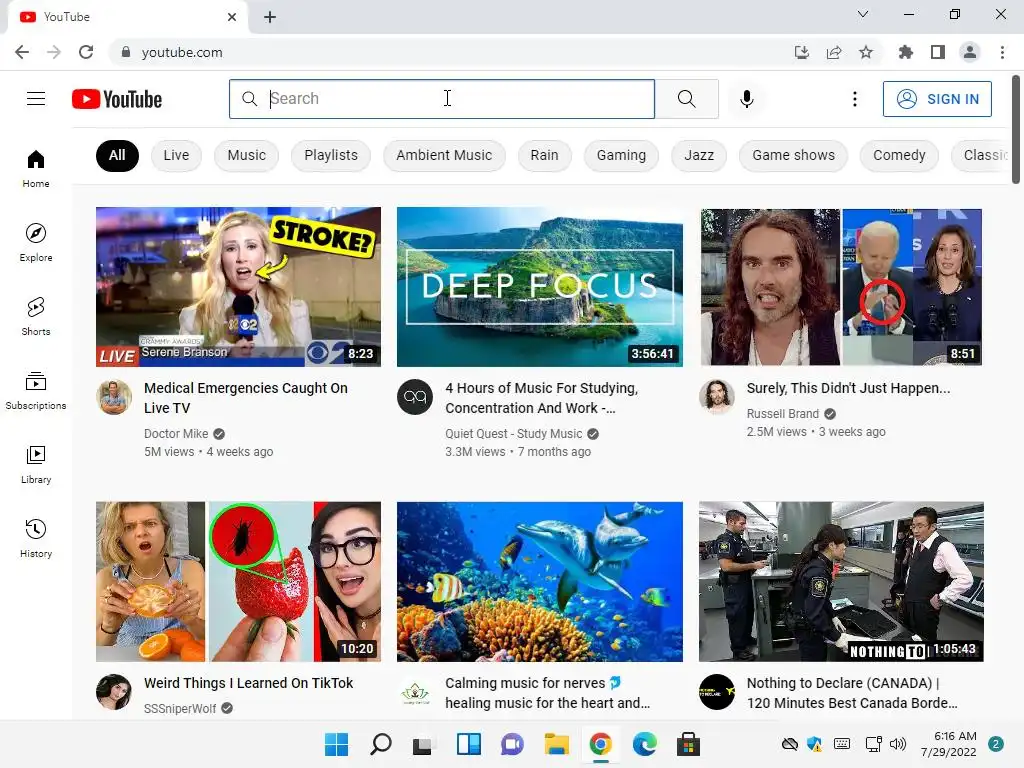Focus the YouTube search field

click(x=441, y=99)
